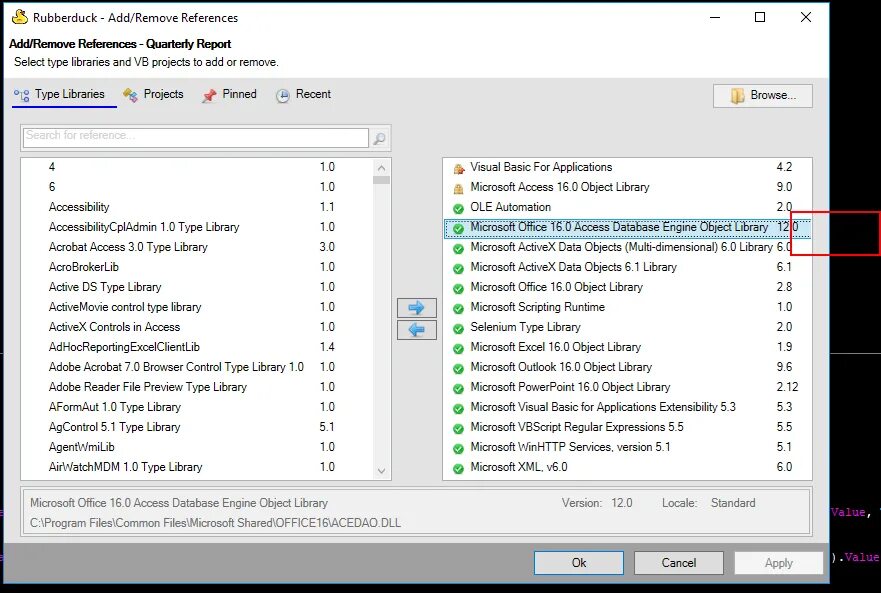This screenshot has width=881, height=593.
Task: Click the green check for Microsoft Excel 16.0 Object Library
Action: 458,348
